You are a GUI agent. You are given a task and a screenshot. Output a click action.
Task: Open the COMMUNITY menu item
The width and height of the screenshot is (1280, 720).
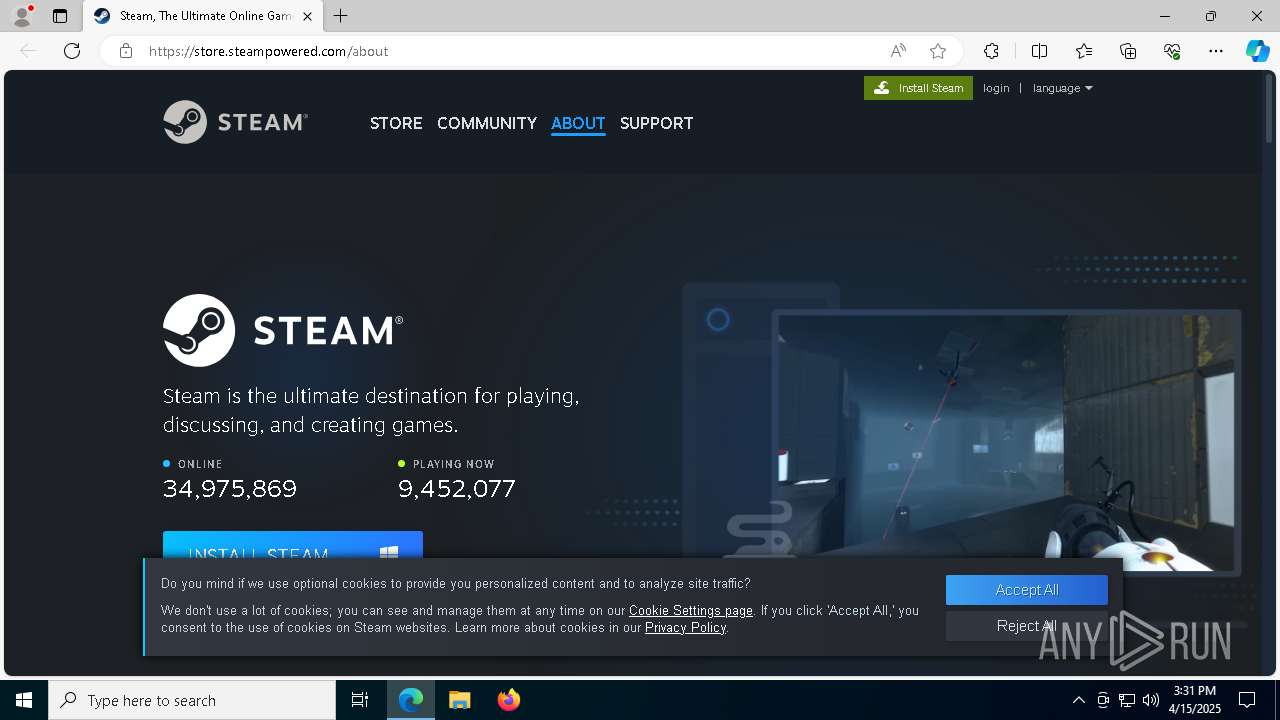(x=487, y=123)
